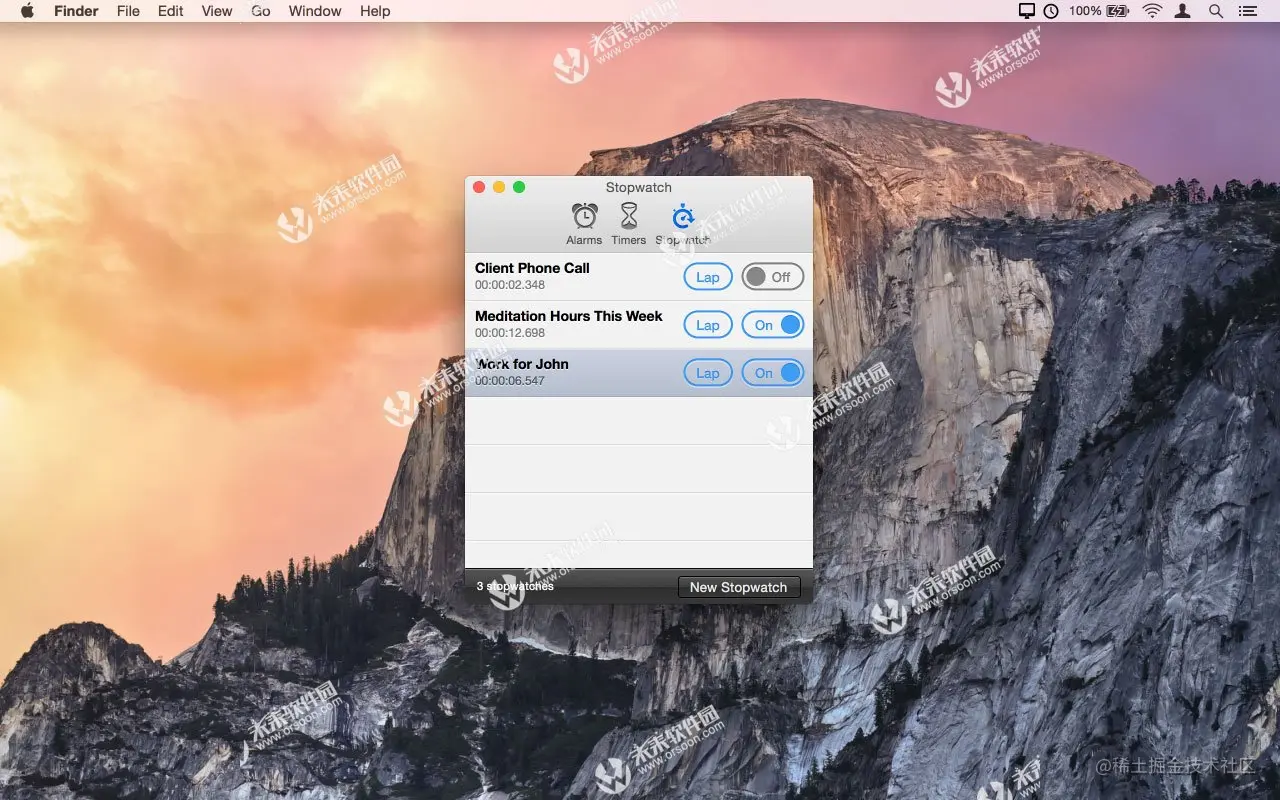This screenshot has height=800, width=1280.
Task: Click the elapsed time 00:00:06.547
Action: pos(510,381)
